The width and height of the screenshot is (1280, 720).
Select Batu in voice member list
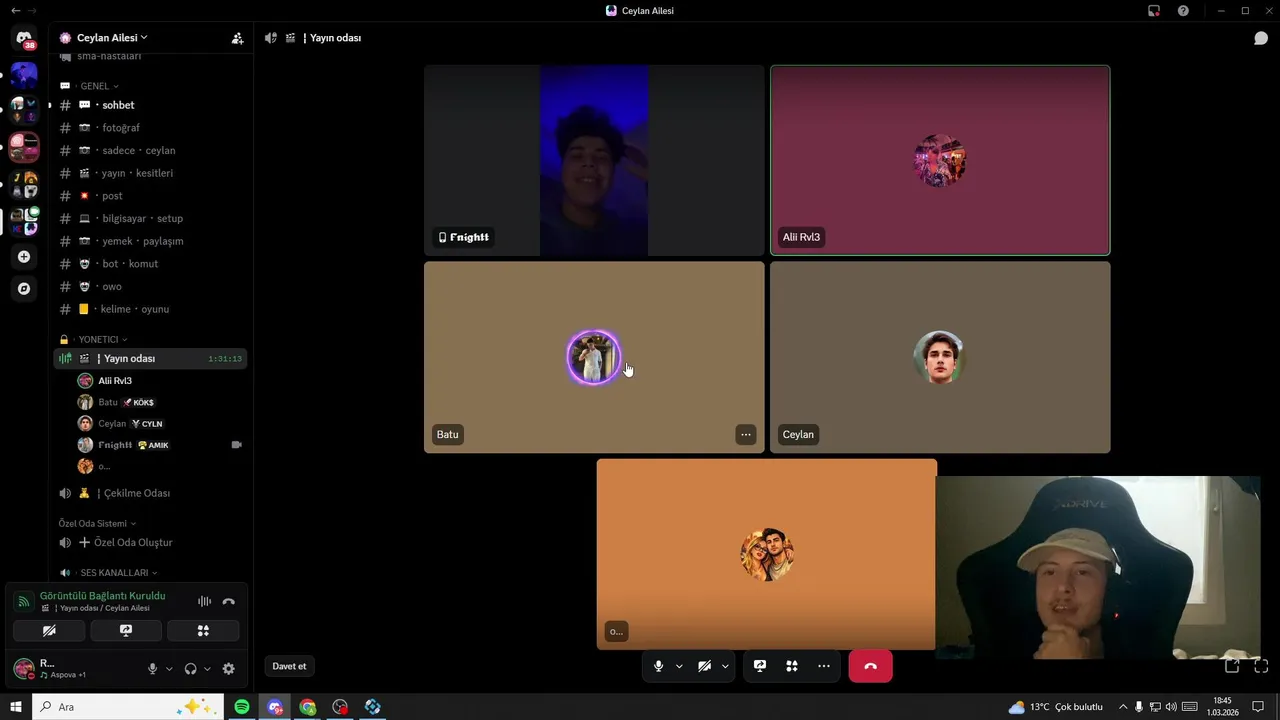click(x=160, y=402)
